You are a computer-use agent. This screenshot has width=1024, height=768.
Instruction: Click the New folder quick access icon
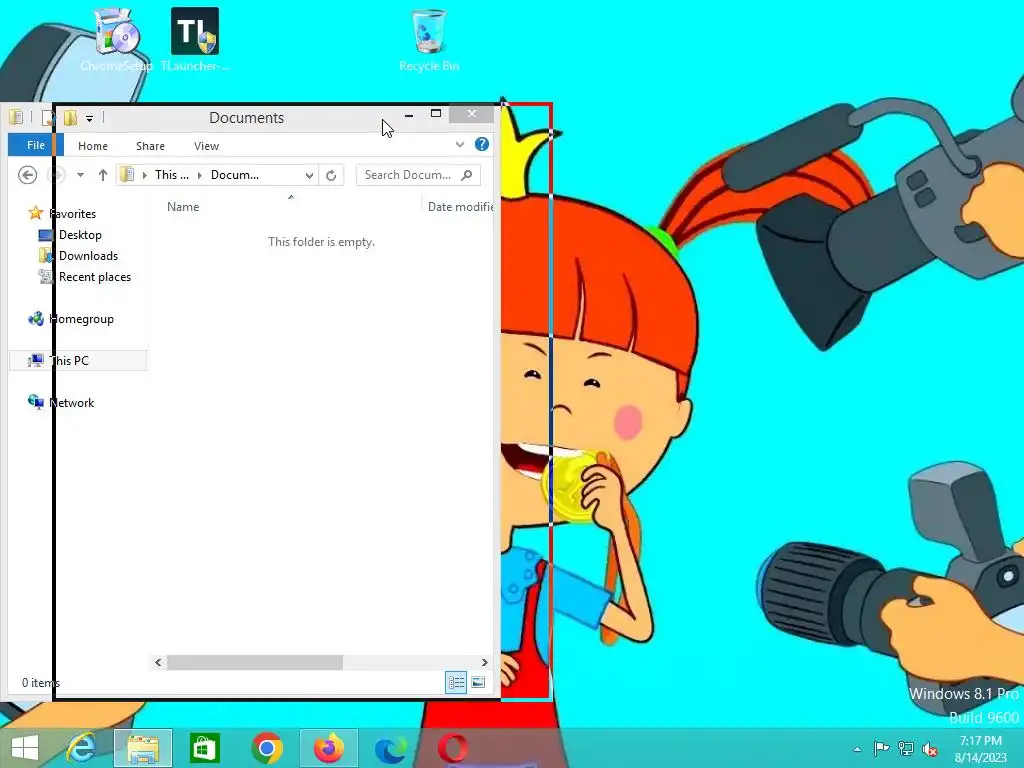70,118
